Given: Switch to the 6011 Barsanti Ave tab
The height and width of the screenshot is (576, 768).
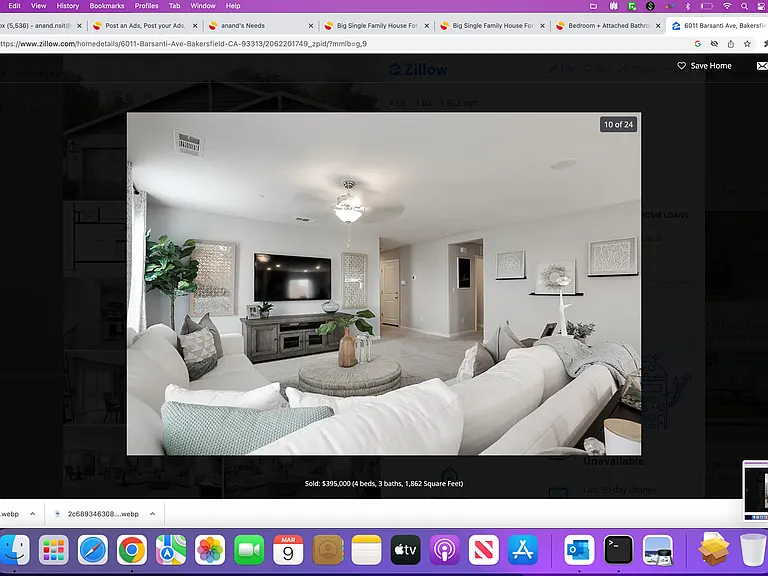Looking at the screenshot, I should pos(719,25).
